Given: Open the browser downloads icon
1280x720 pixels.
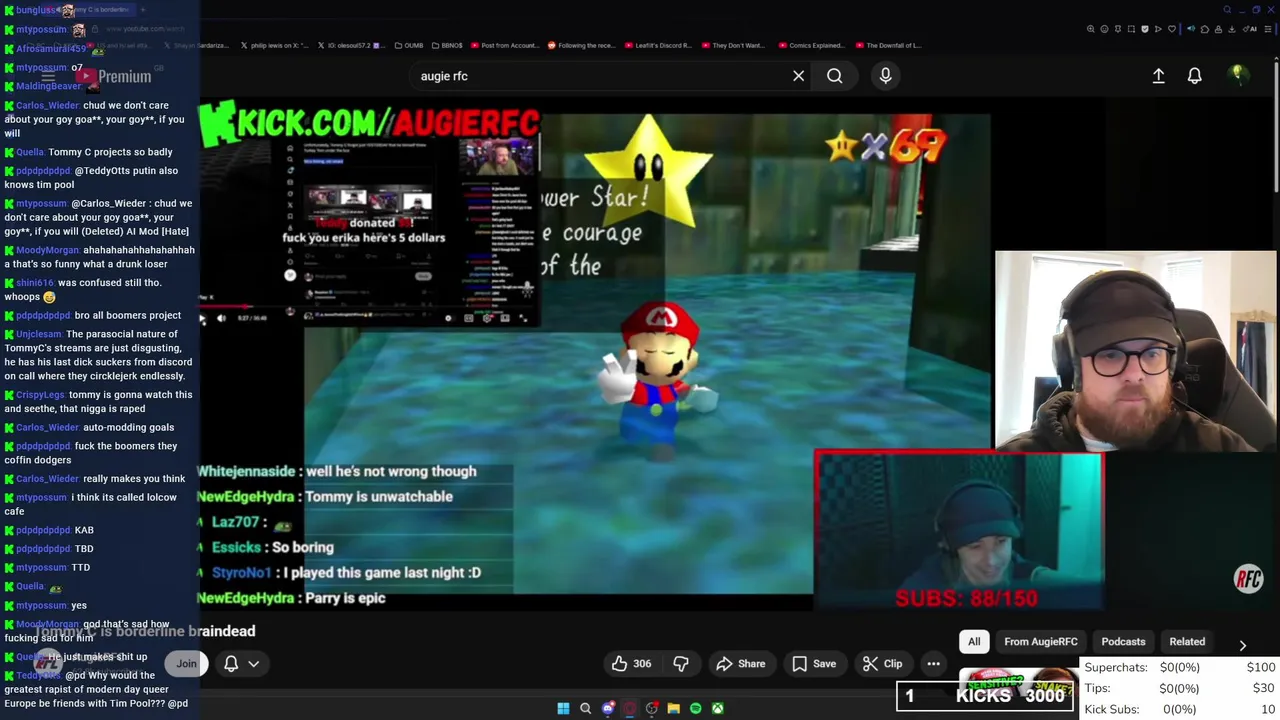Looking at the screenshot, I should 1232,29.
